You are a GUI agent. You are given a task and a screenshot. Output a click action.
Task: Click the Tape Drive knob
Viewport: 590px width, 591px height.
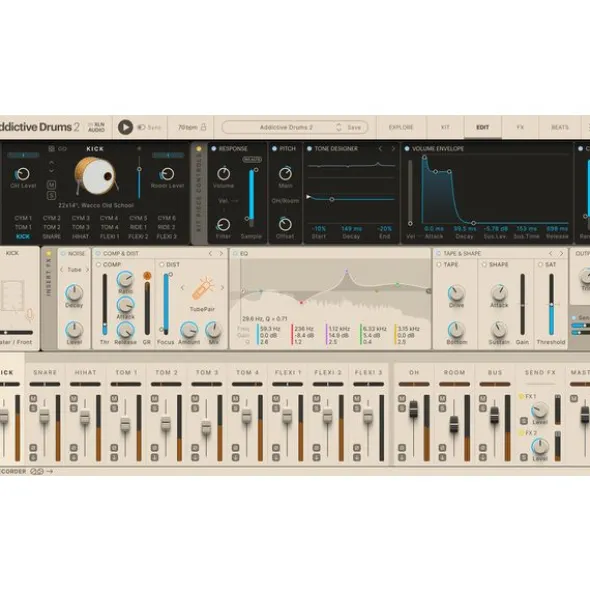456,293
